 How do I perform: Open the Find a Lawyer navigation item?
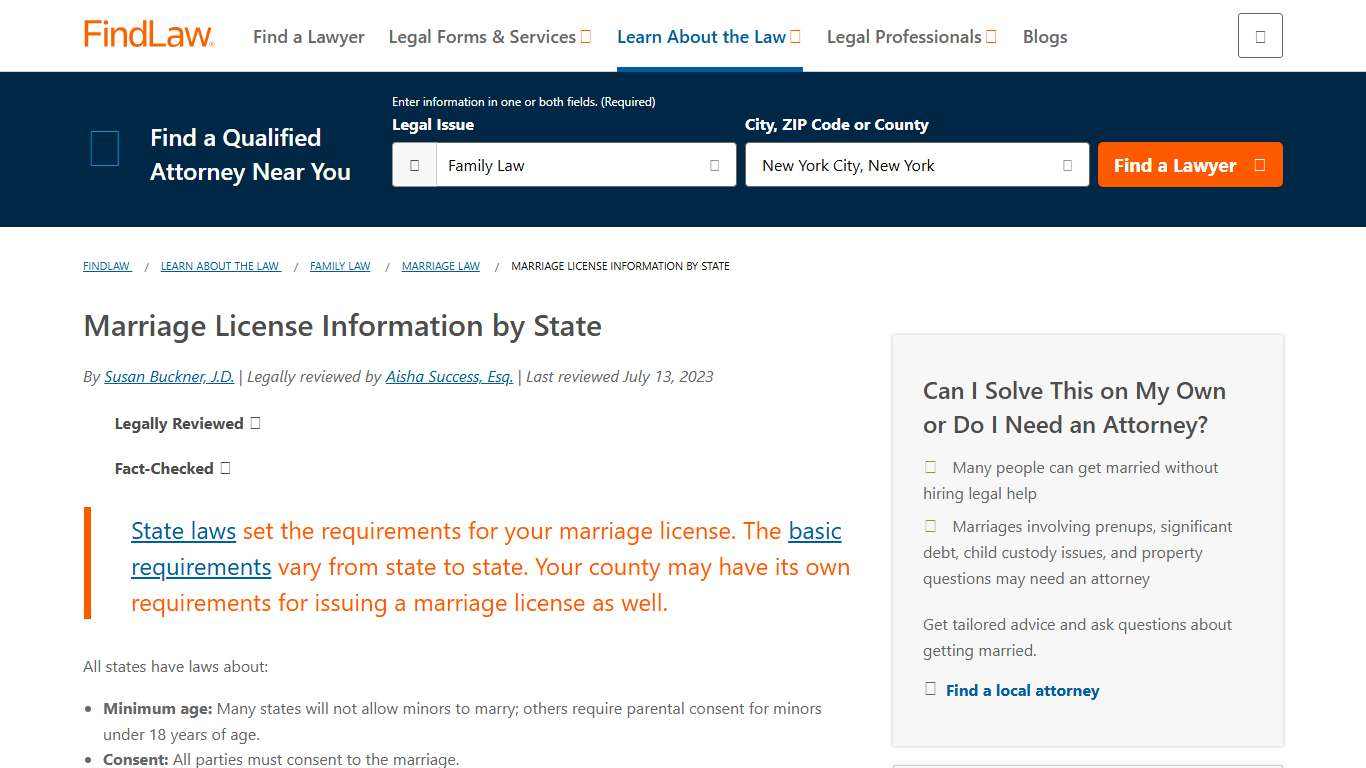(308, 36)
